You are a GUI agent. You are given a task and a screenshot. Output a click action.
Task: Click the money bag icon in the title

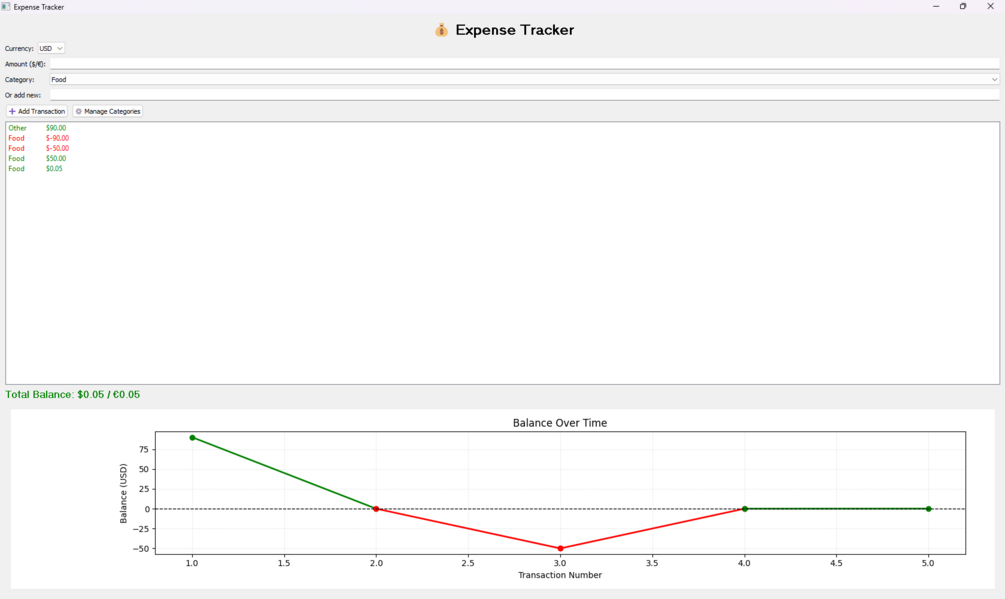click(x=441, y=30)
